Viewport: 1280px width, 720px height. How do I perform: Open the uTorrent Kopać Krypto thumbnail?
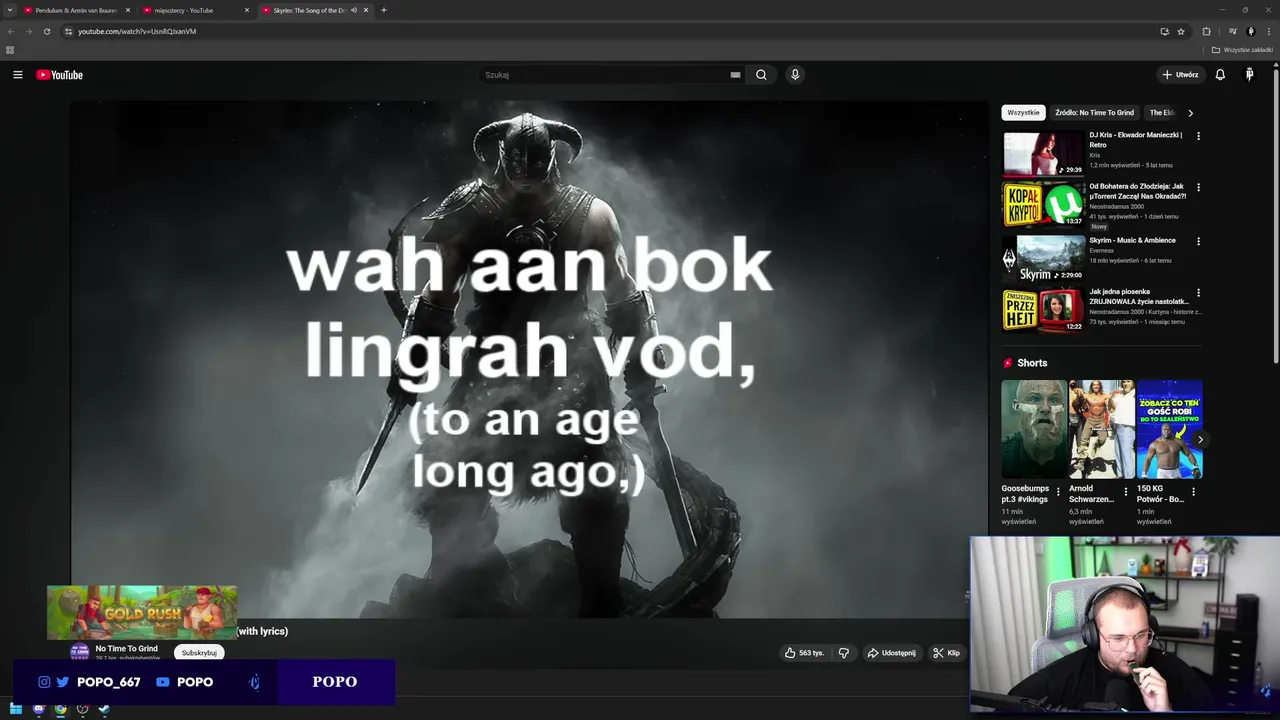coord(1044,204)
